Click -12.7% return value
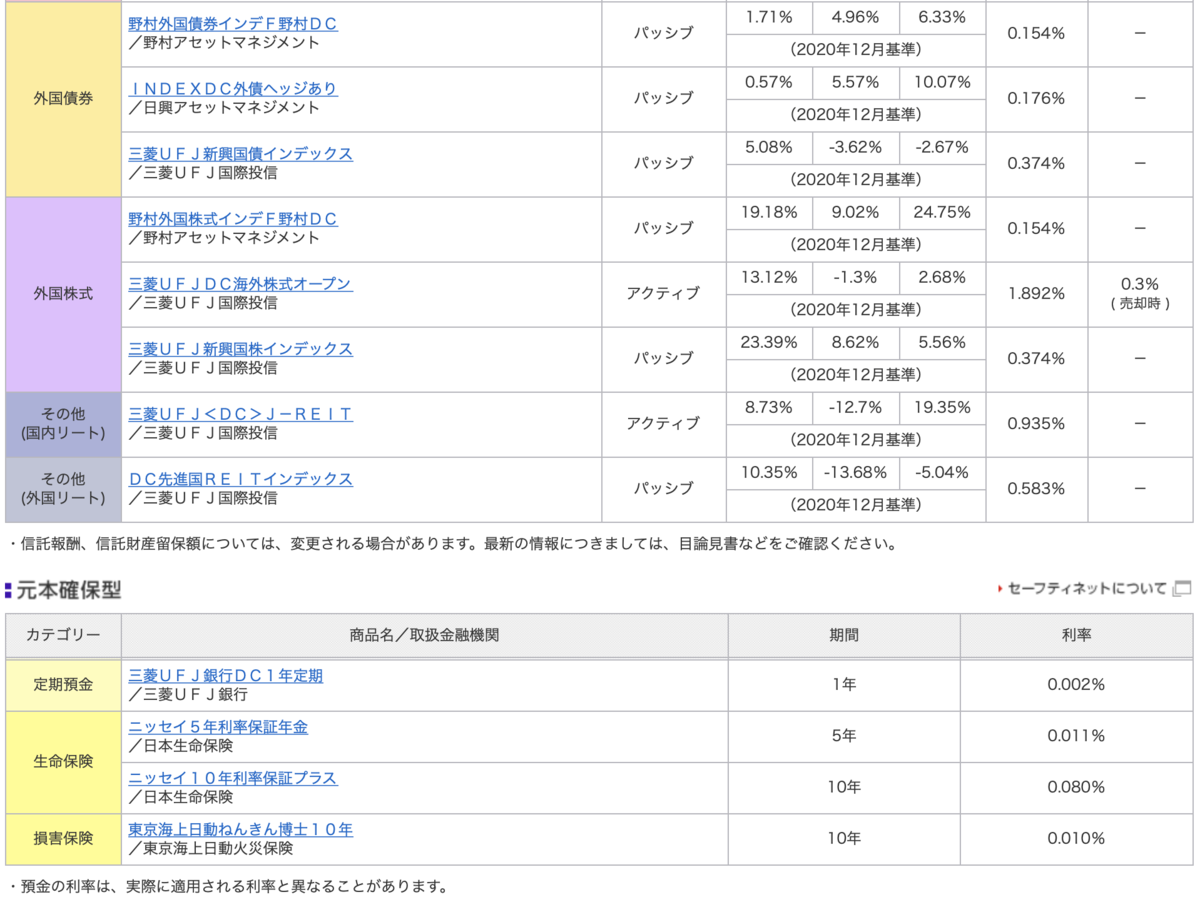Viewport: 1200px width, 902px height. coord(855,407)
